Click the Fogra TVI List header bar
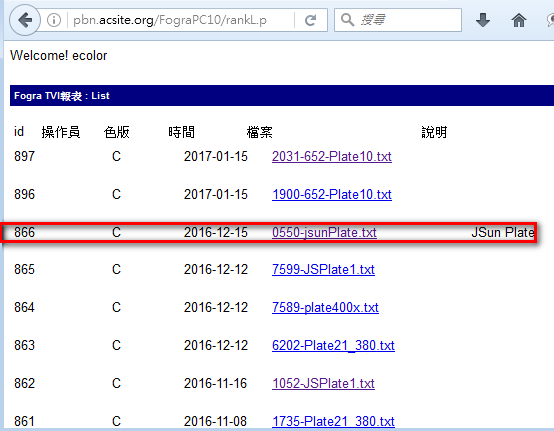Image resolution: width=554 pixels, height=431 pixels. (282, 95)
